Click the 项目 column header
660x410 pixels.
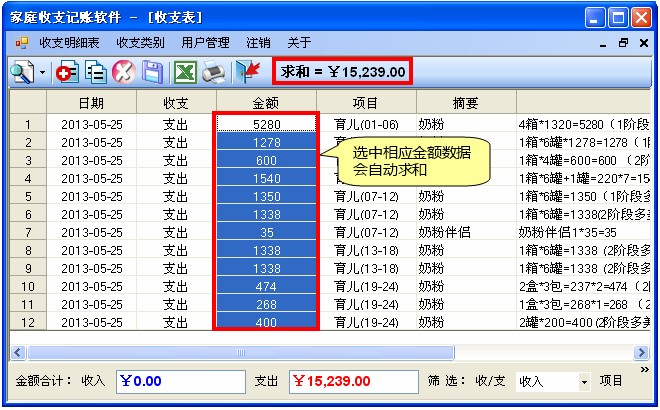click(x=366, y=102)
